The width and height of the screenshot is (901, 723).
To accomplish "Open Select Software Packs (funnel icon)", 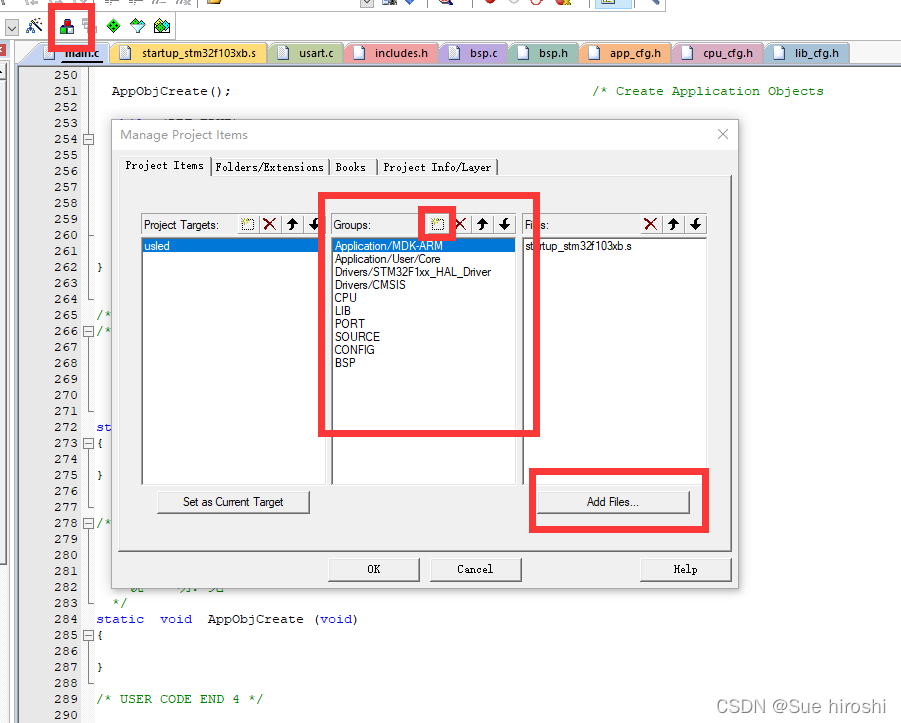I will tap(138, 26).
